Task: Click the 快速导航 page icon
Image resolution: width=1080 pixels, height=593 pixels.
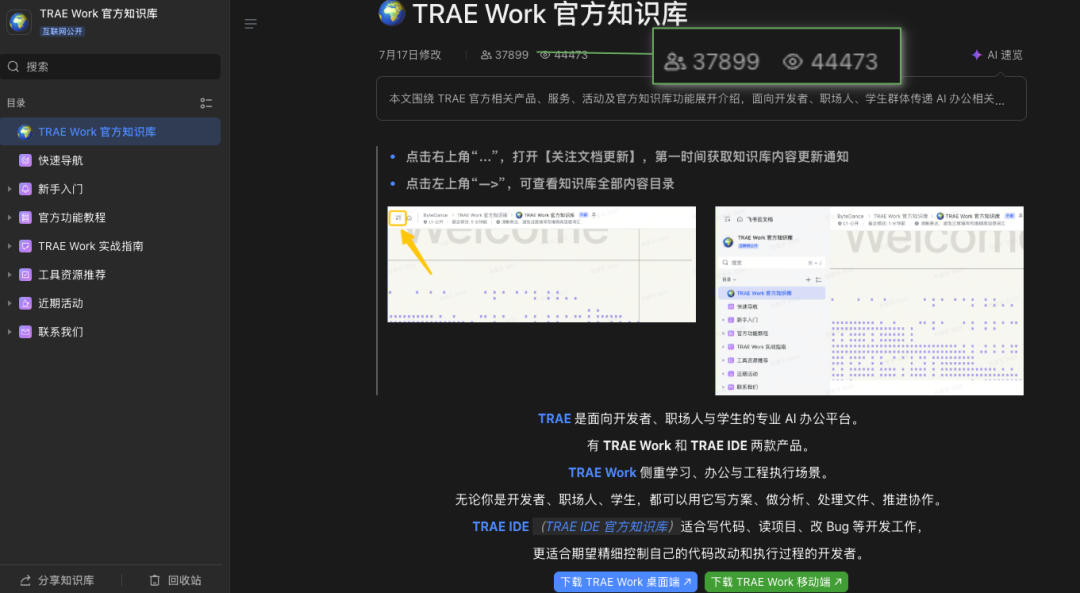Action: point(25,160)
